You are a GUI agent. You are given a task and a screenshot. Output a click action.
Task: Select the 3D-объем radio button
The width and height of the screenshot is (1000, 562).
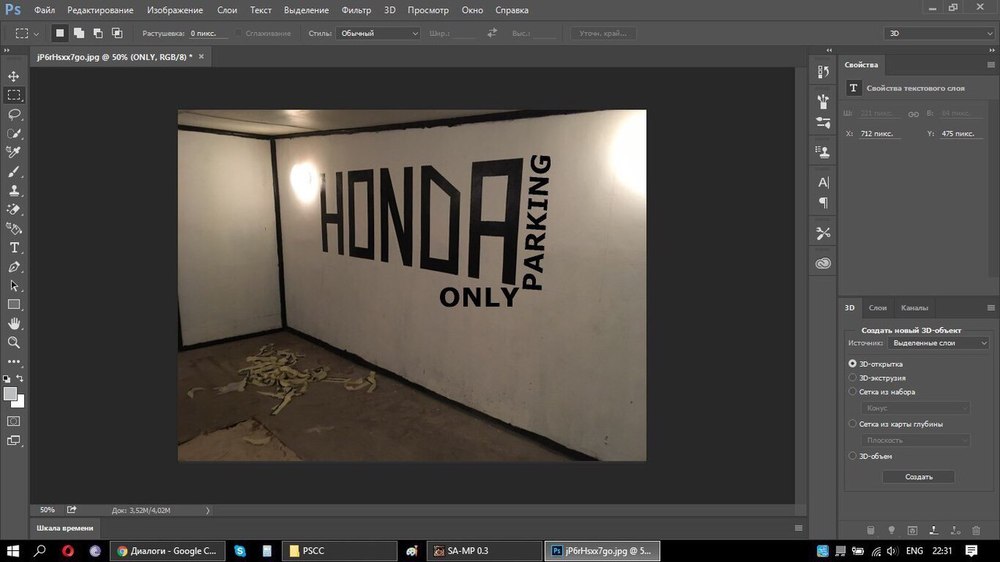[x=852, y=456]
